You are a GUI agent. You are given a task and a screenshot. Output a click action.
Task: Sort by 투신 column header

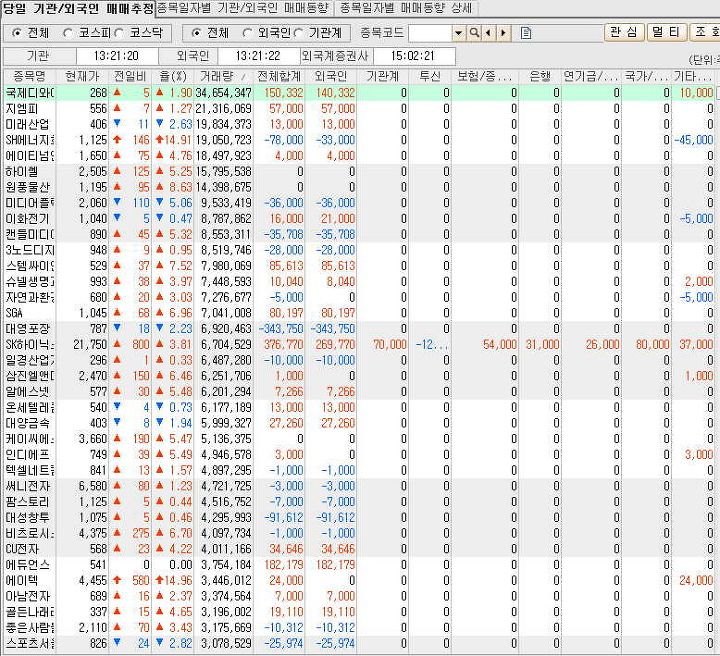click(x=430, y=76)
